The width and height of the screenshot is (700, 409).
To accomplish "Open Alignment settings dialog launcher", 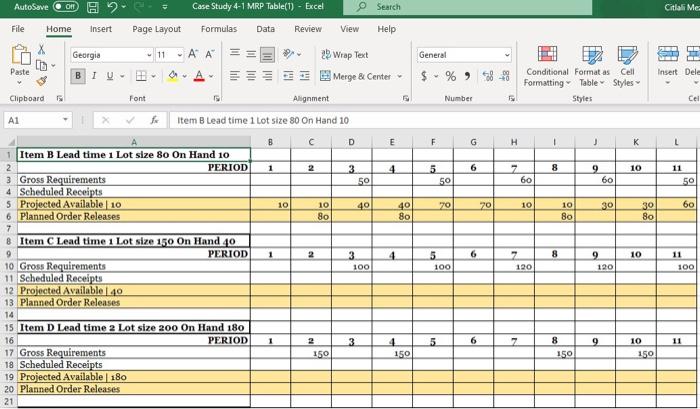I will coord(406,98).
